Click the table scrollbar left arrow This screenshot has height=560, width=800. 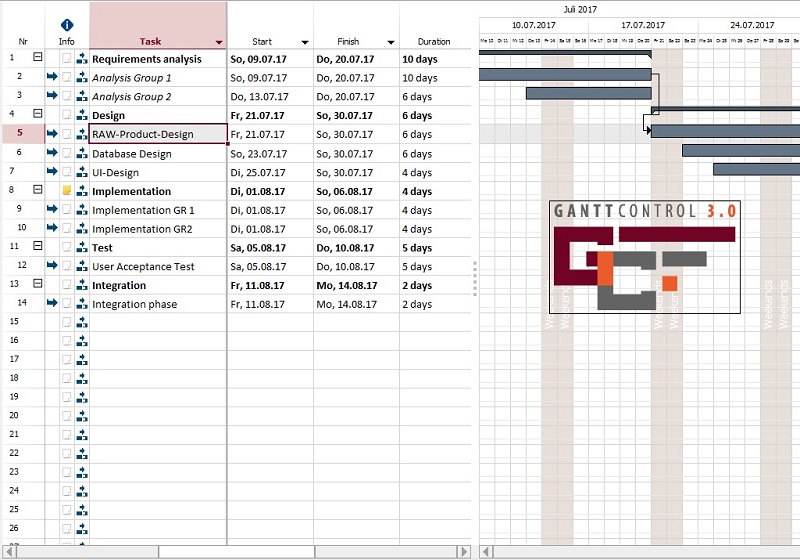point(9,552)
